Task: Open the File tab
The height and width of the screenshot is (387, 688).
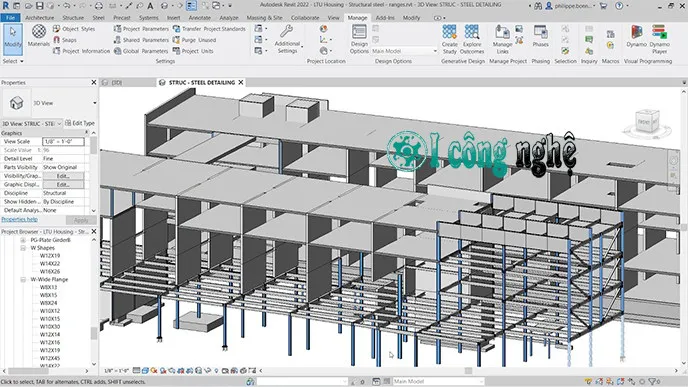Action: [x=10, y=18]
